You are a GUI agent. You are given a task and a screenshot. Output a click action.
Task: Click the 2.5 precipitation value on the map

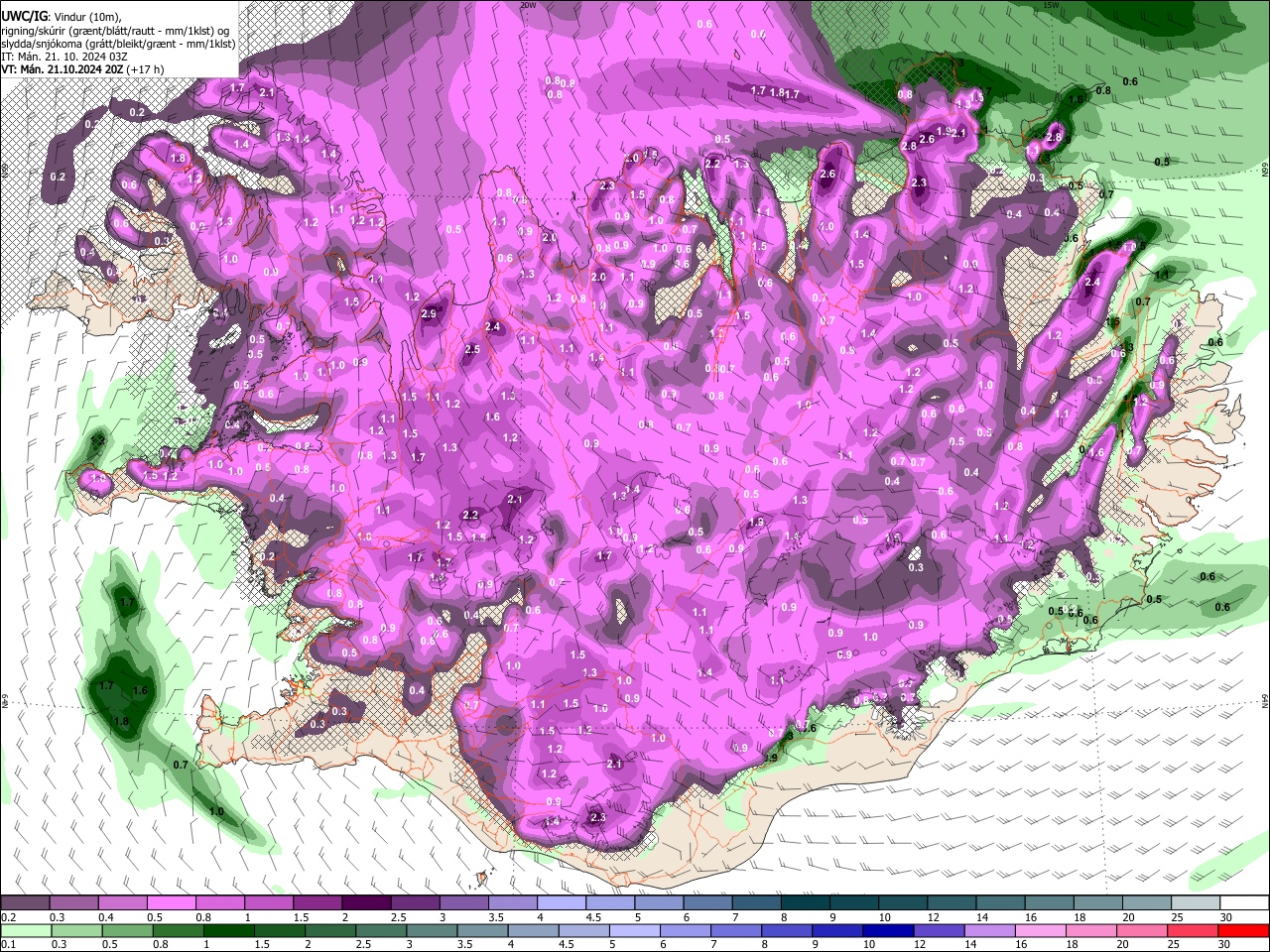pos(472,349)
